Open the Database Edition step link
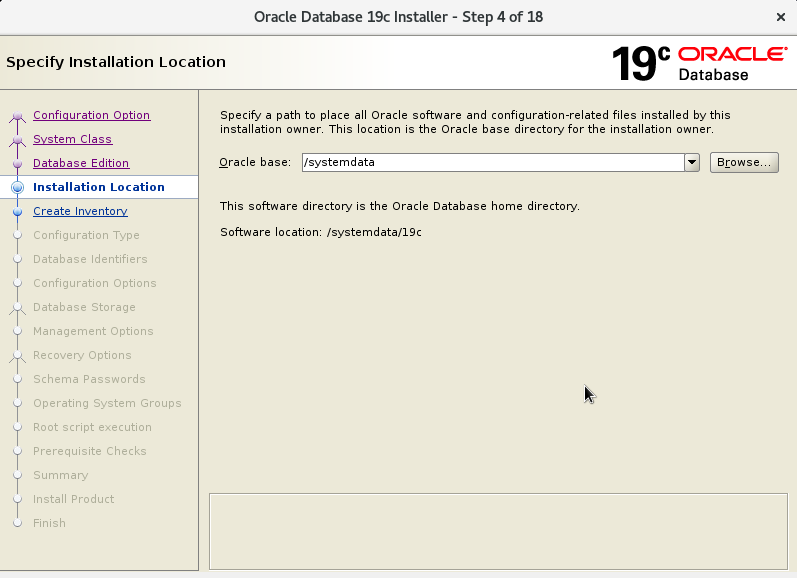This screenshot has width=797, height=578. pos(81,163)
